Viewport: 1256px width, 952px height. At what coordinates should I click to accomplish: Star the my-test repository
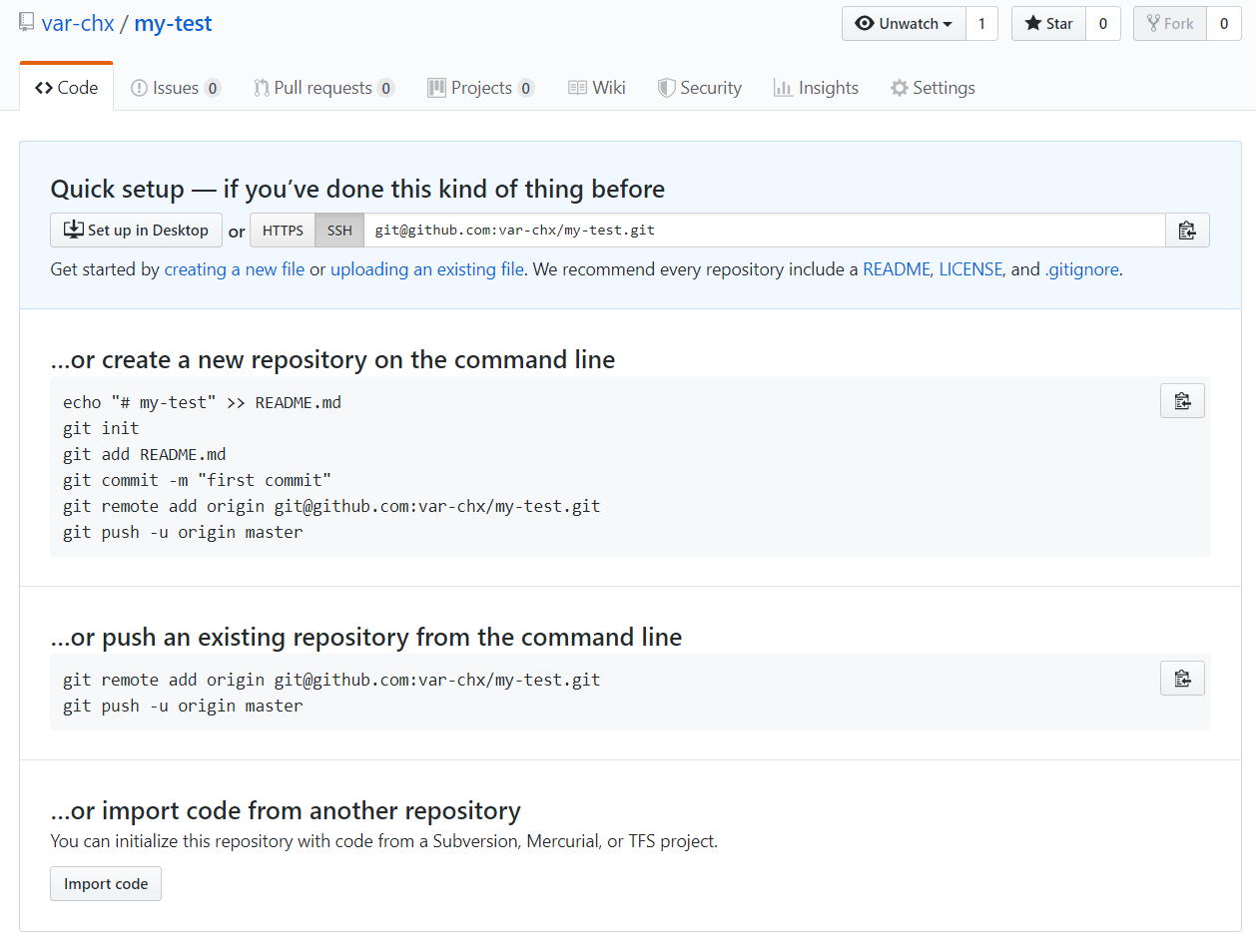(1048, 24)
